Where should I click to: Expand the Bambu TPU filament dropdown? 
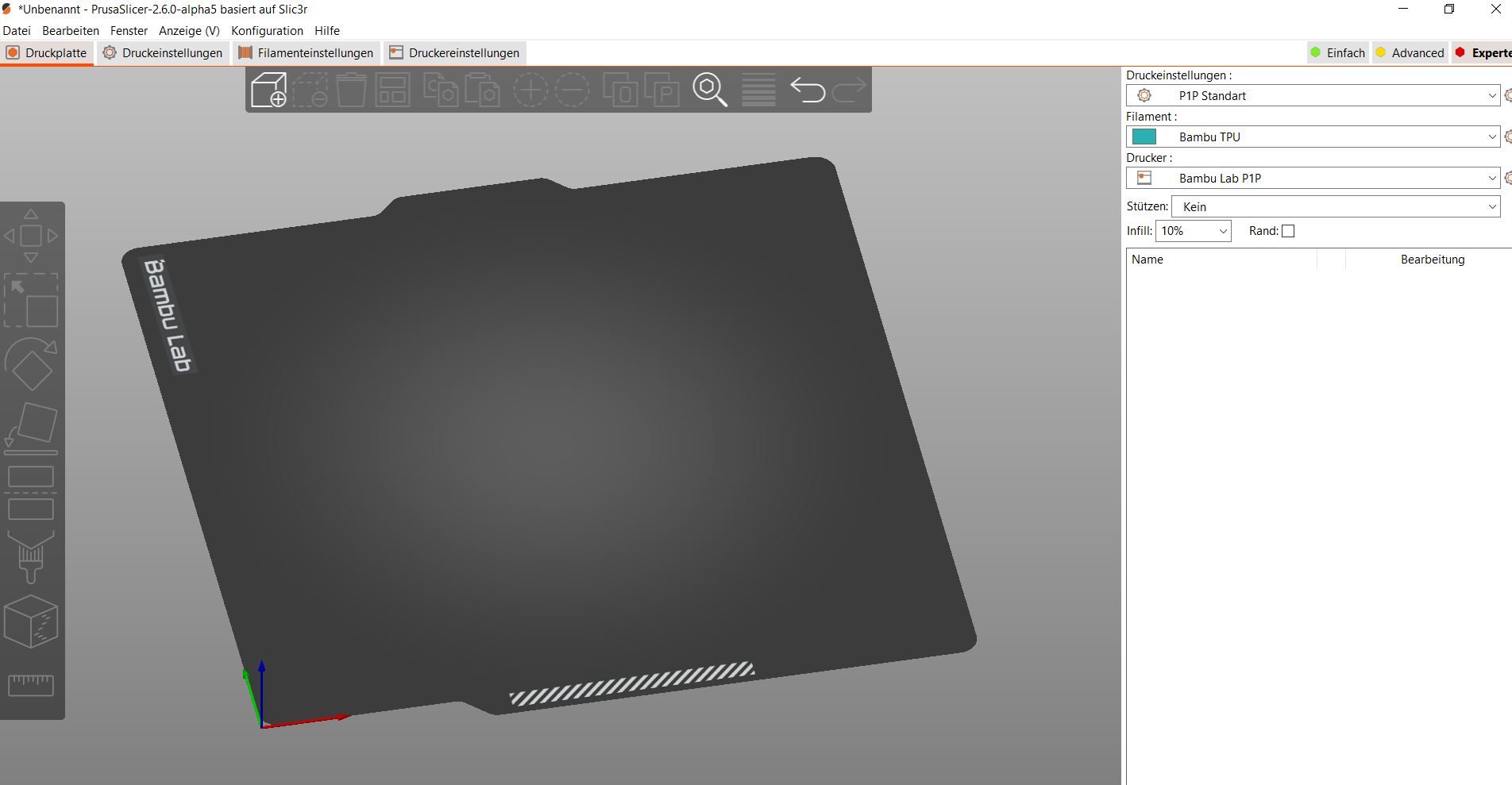click(1313, 137)
